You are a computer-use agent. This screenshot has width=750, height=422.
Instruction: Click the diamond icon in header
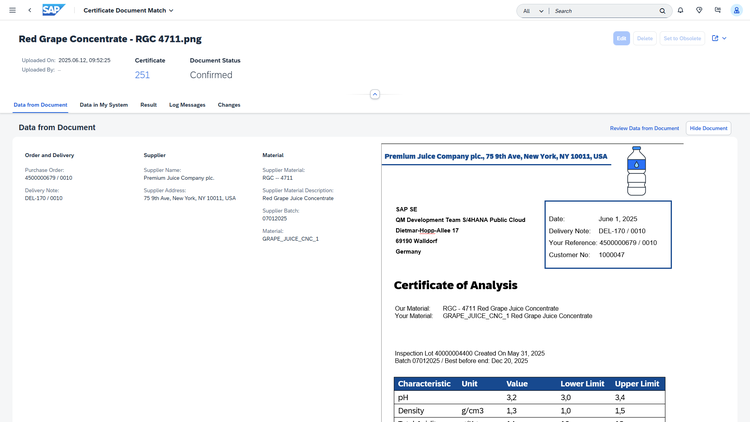tap(699, 10)
